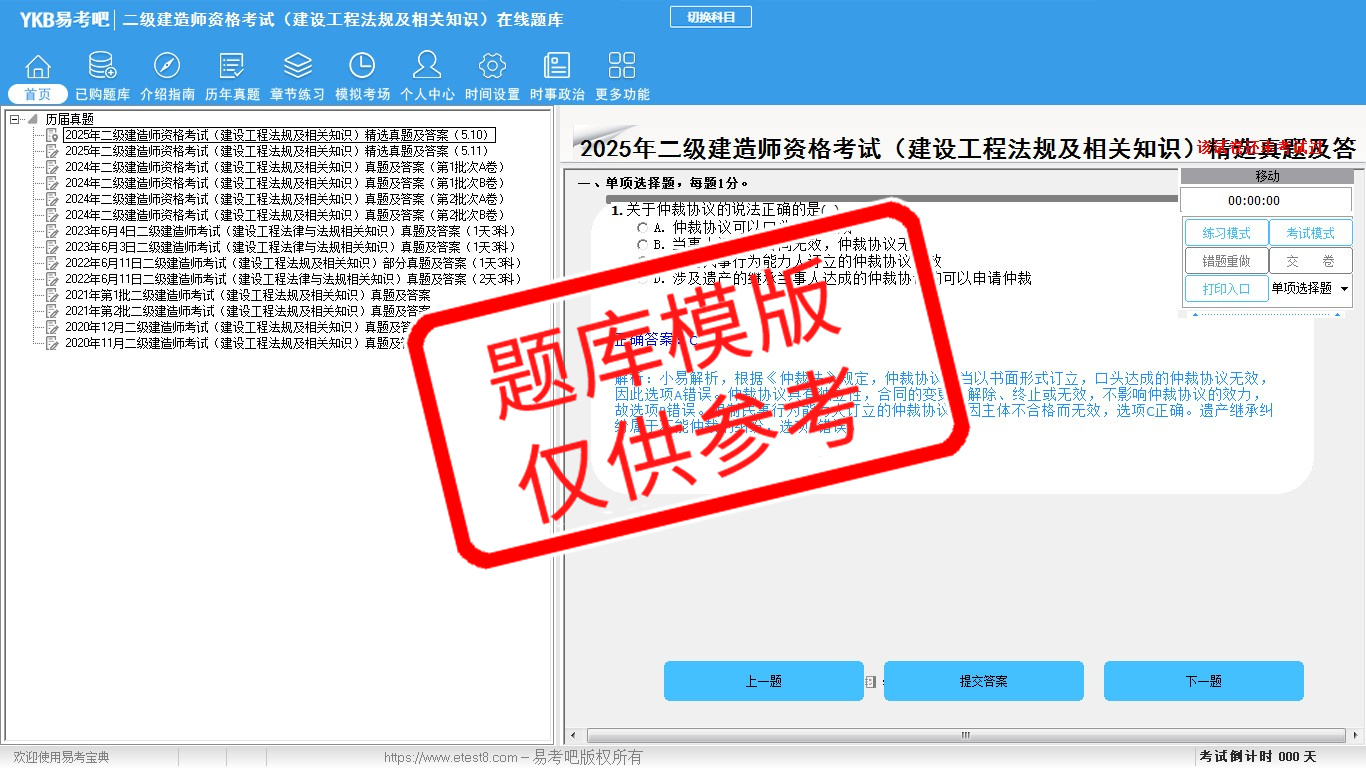
Task: Open 时事政治 news icon
Action: click(557, 67)
